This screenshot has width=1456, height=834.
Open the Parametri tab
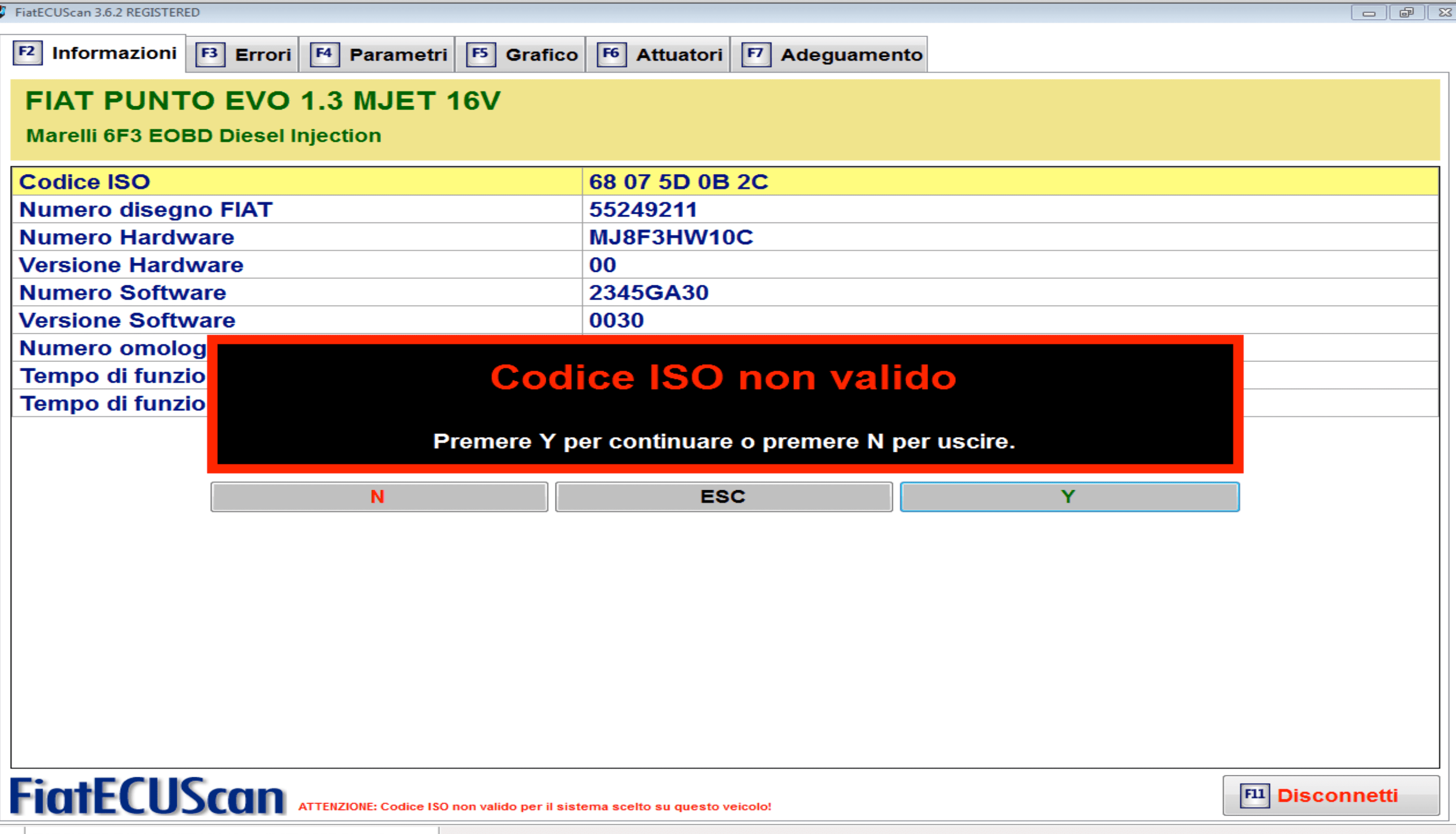coord(398,55)
